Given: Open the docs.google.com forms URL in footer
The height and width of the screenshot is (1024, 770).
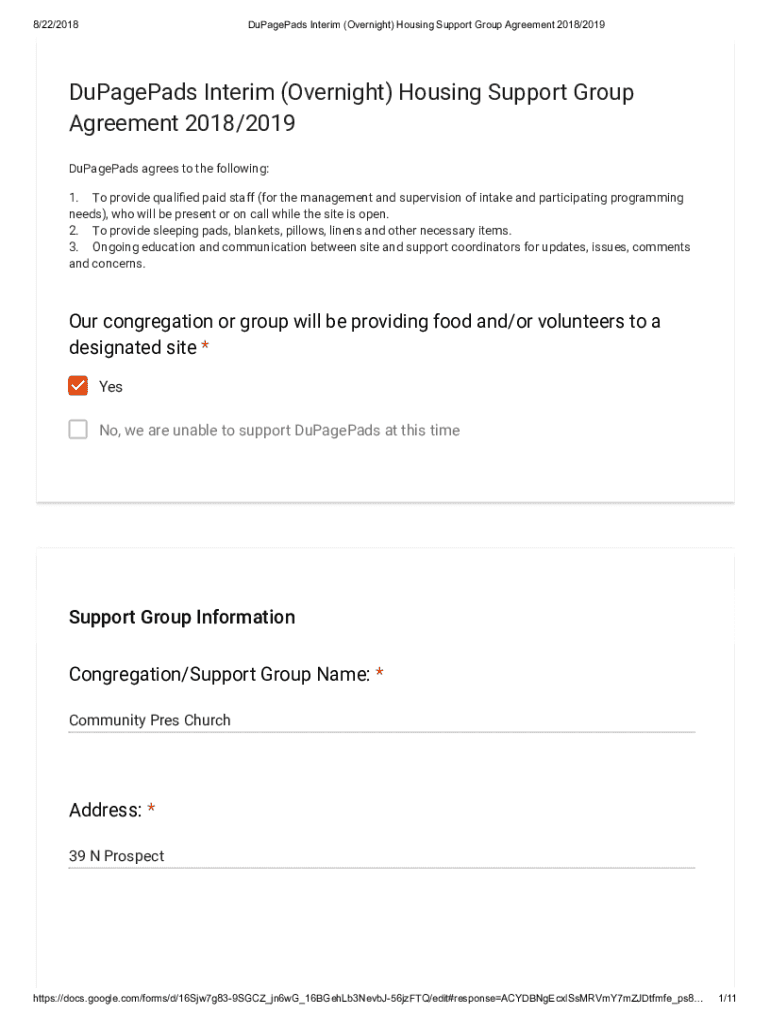Looking at the screenshot, I should (368, 999).
